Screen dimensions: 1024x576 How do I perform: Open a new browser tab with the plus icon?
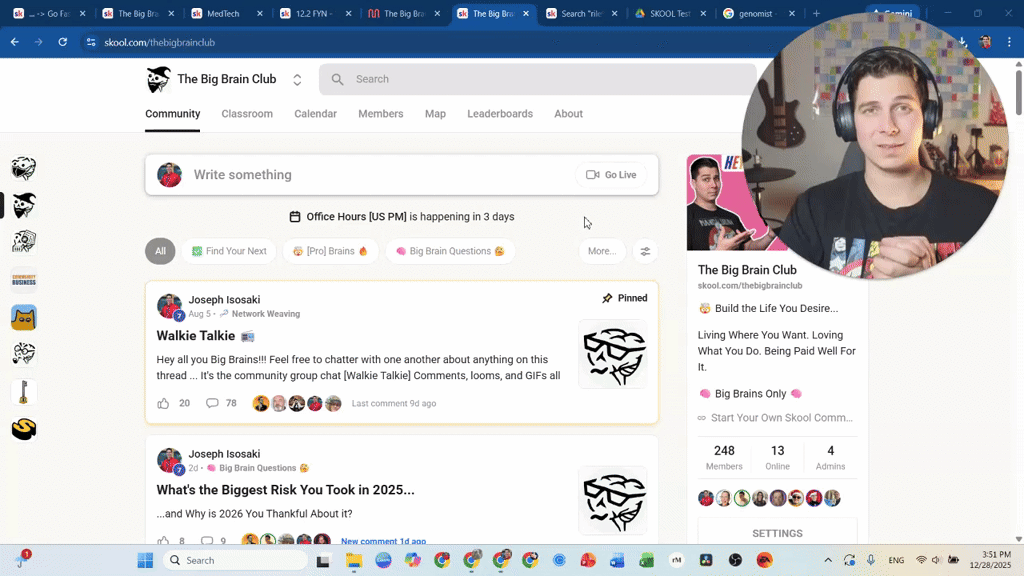816,13
